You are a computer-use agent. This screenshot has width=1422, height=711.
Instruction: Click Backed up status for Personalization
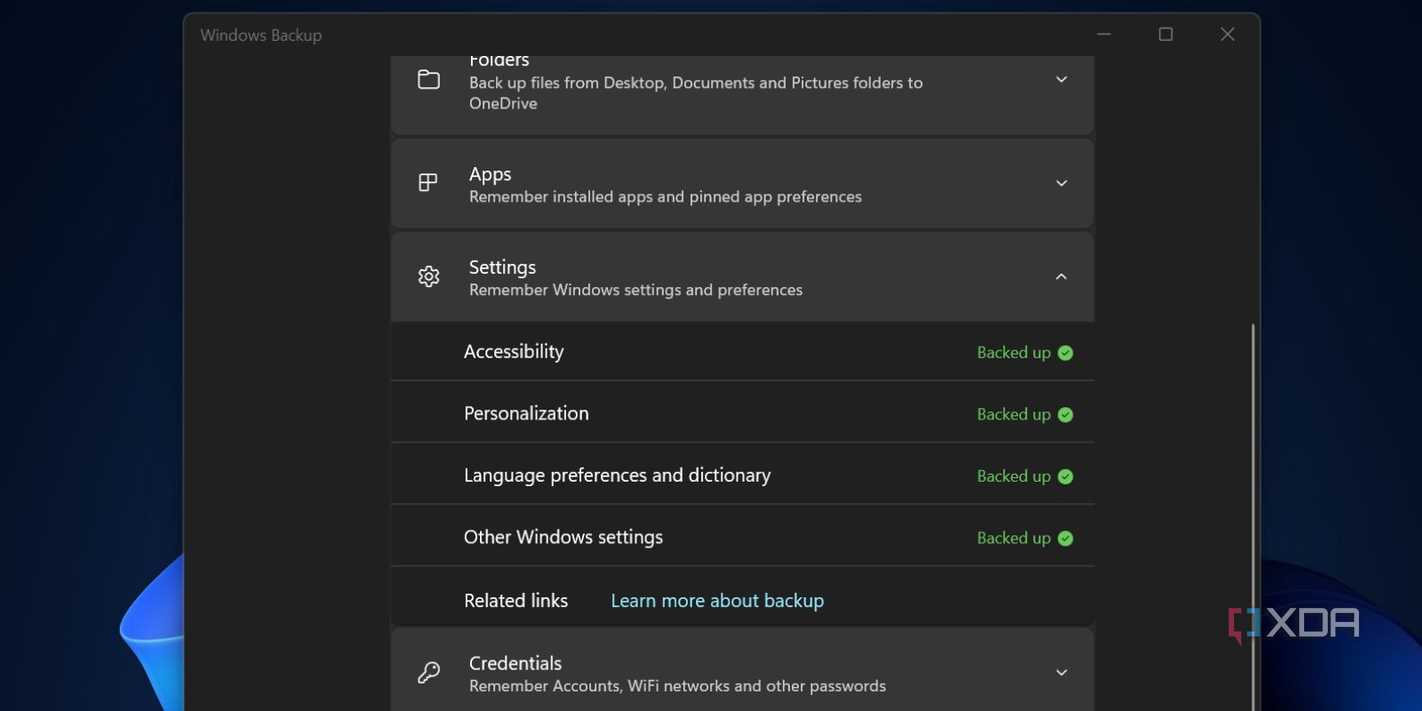[1013, 414]
